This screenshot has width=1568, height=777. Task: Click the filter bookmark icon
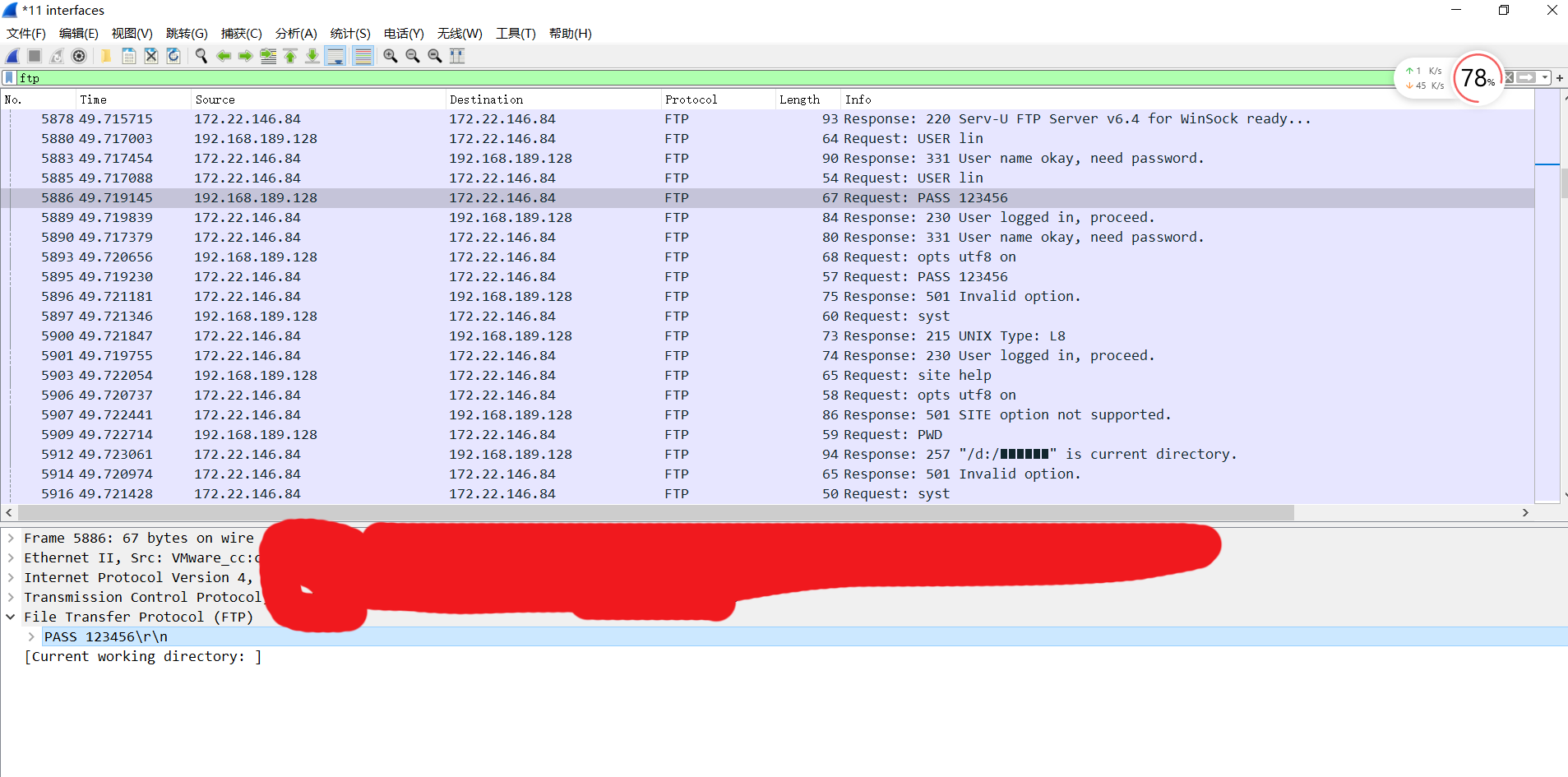8,77
